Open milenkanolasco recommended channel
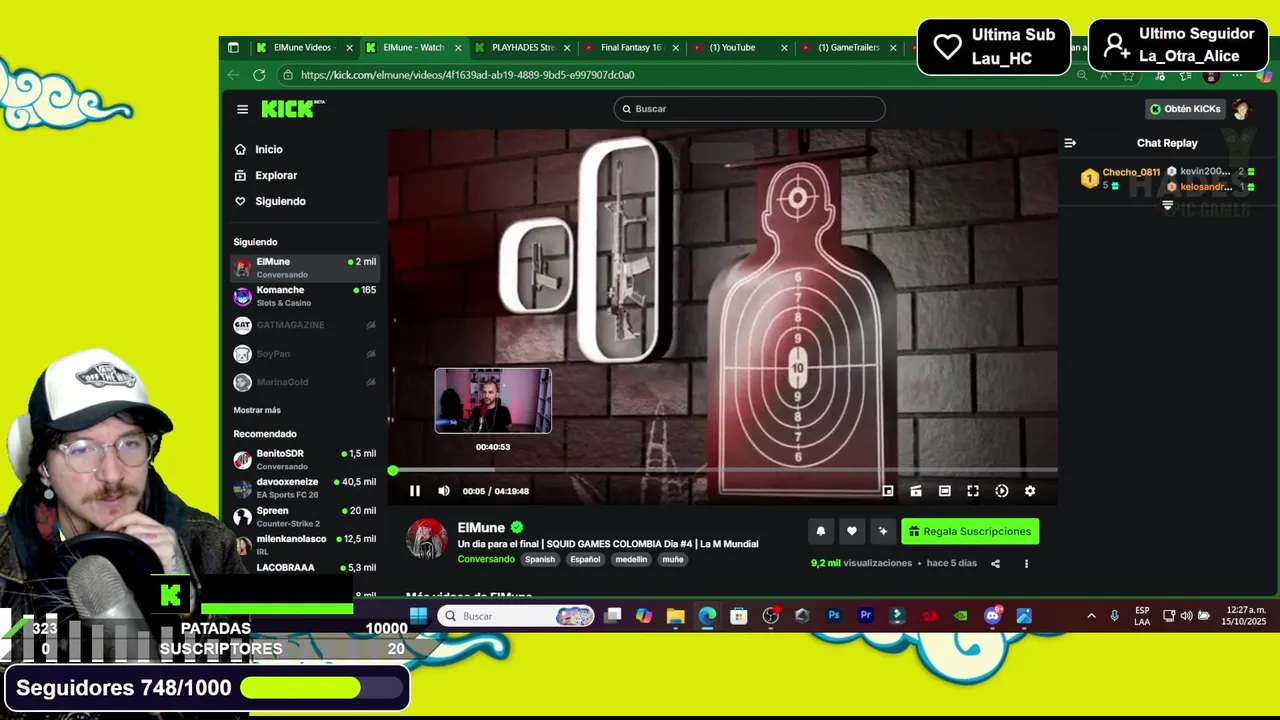1280x720 pixels. (305, 545)
